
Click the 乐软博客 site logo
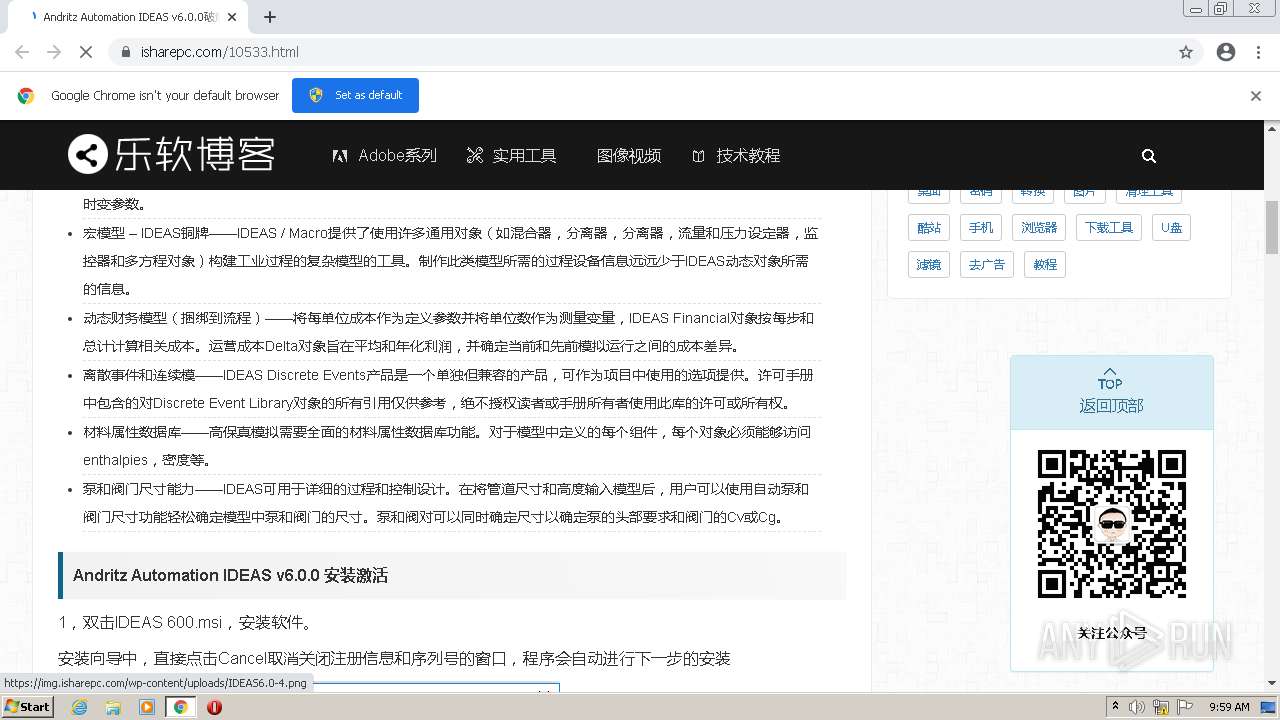click(171, 155)
